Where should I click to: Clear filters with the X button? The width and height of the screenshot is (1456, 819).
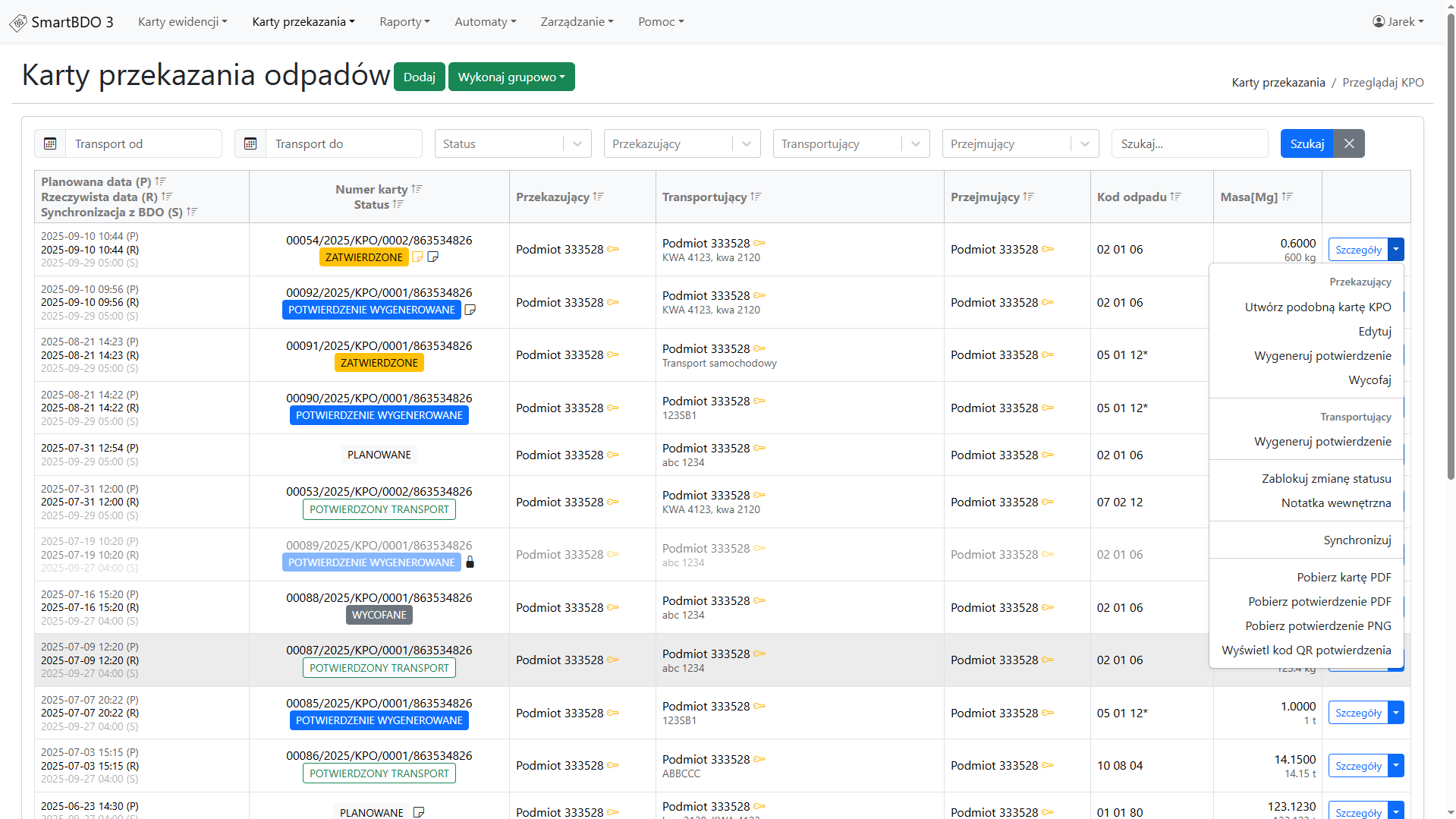pyautogui.click(x=1349, y=143)
